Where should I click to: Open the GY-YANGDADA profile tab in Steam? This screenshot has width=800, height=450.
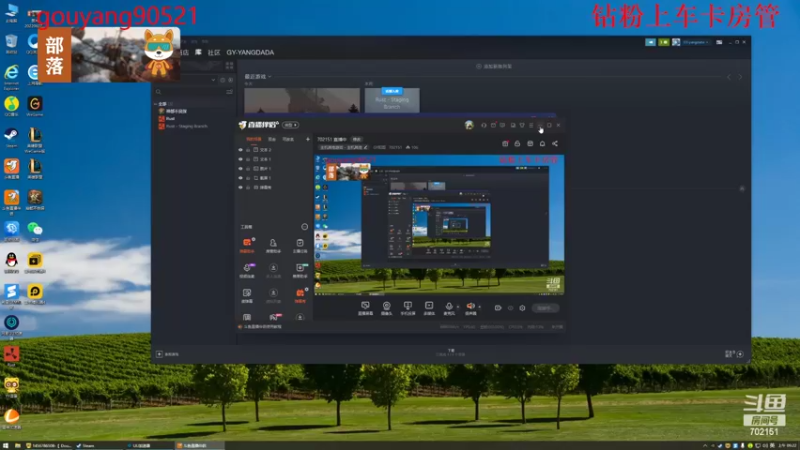(x=250, y=53)
